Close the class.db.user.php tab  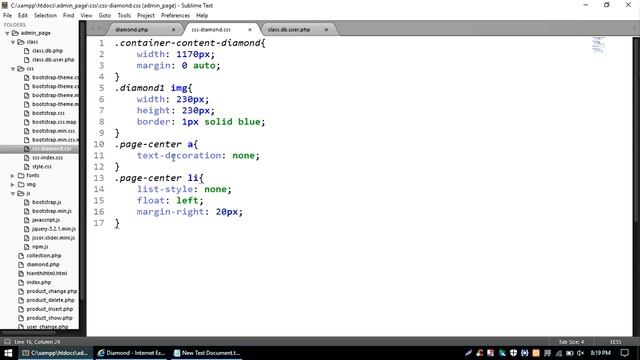(326, 29)
